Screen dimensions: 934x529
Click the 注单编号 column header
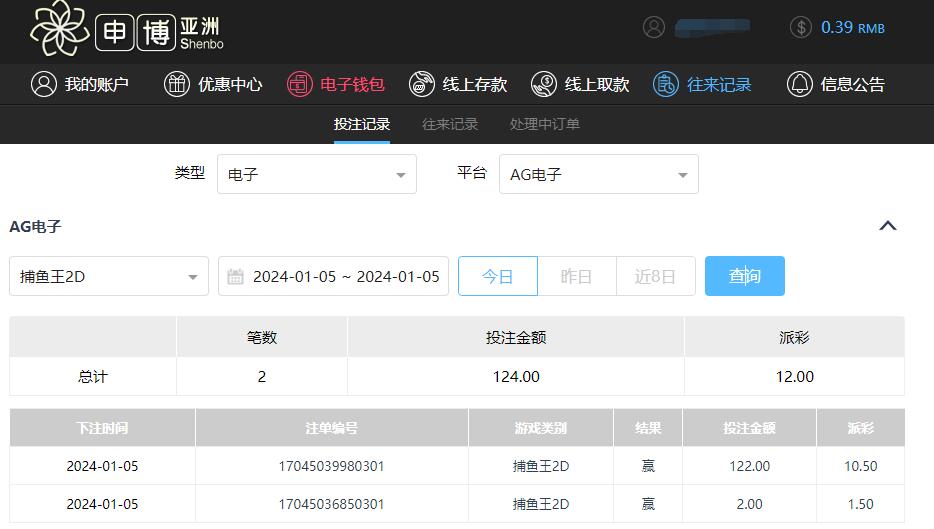tap(332, 428)
